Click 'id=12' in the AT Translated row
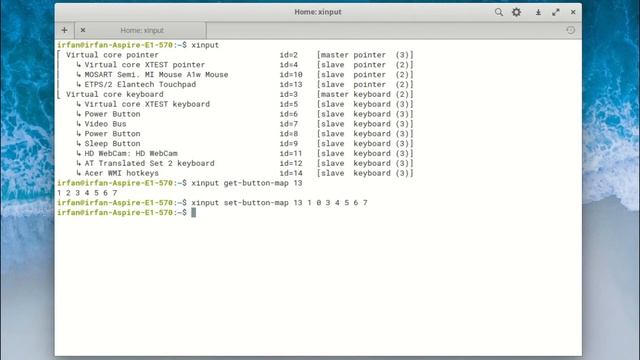The image size is (640, 360). point(291,163)
